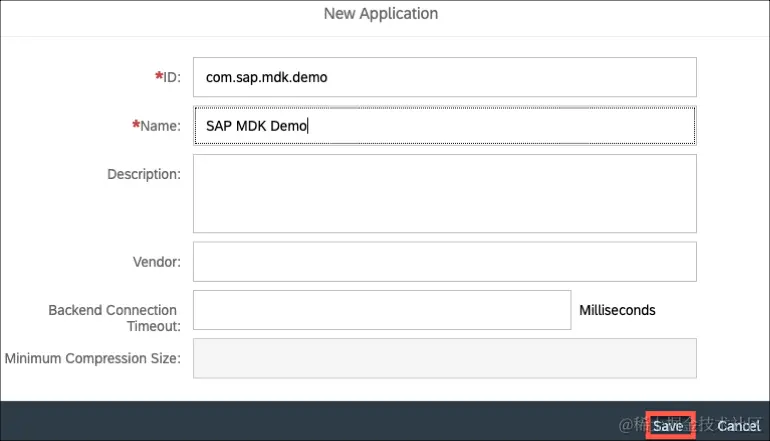The height and width of the screenshot is (441, 770).
Task: Click the Name input field
Action: pos(444,126)
